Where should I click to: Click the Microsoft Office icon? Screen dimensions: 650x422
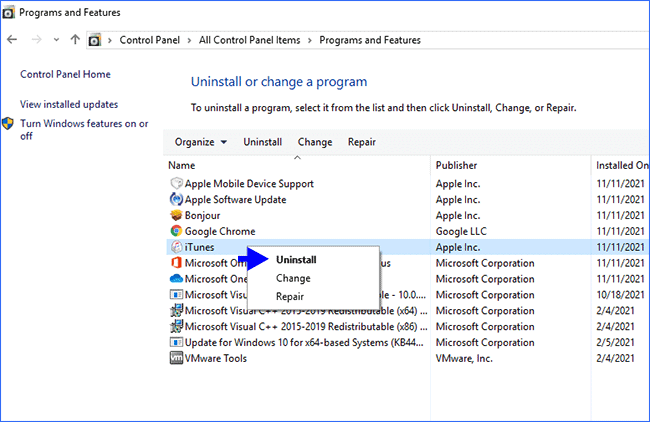[177, 263]
